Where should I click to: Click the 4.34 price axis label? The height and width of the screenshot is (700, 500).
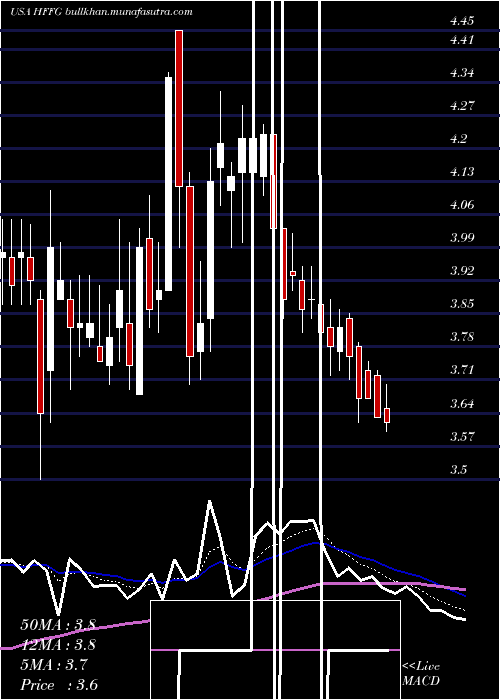[462, 73]
